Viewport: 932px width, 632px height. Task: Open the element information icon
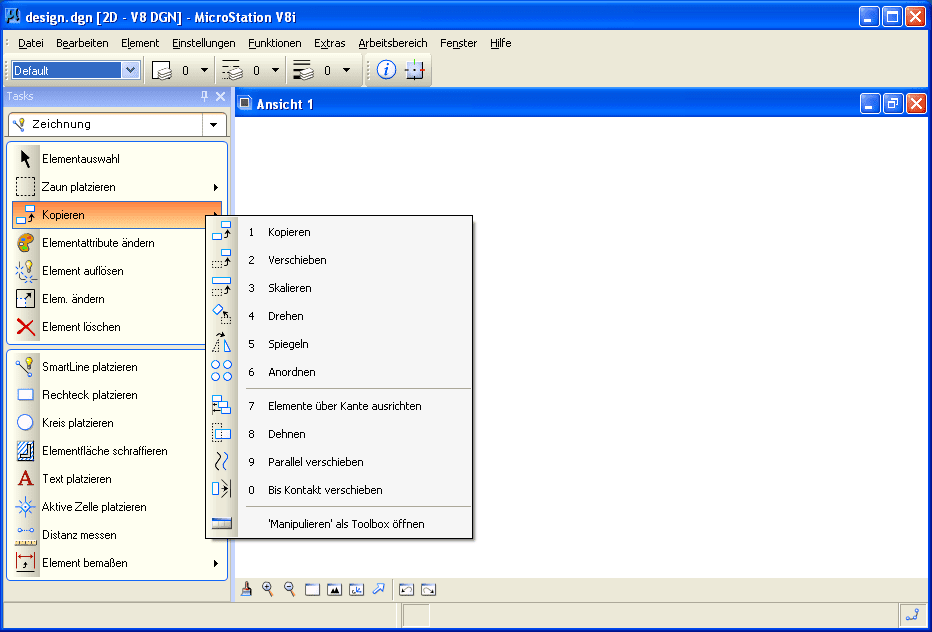coord(387,70)
